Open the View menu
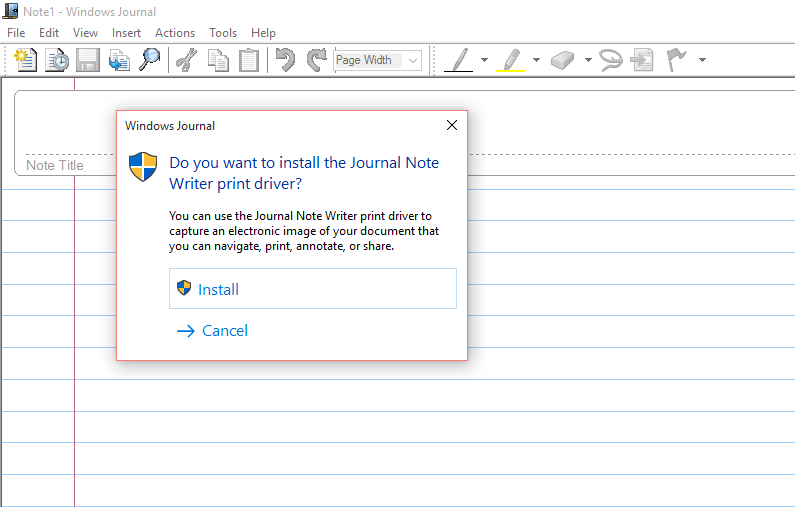795x507 pixels. click(x=85, y=33)
